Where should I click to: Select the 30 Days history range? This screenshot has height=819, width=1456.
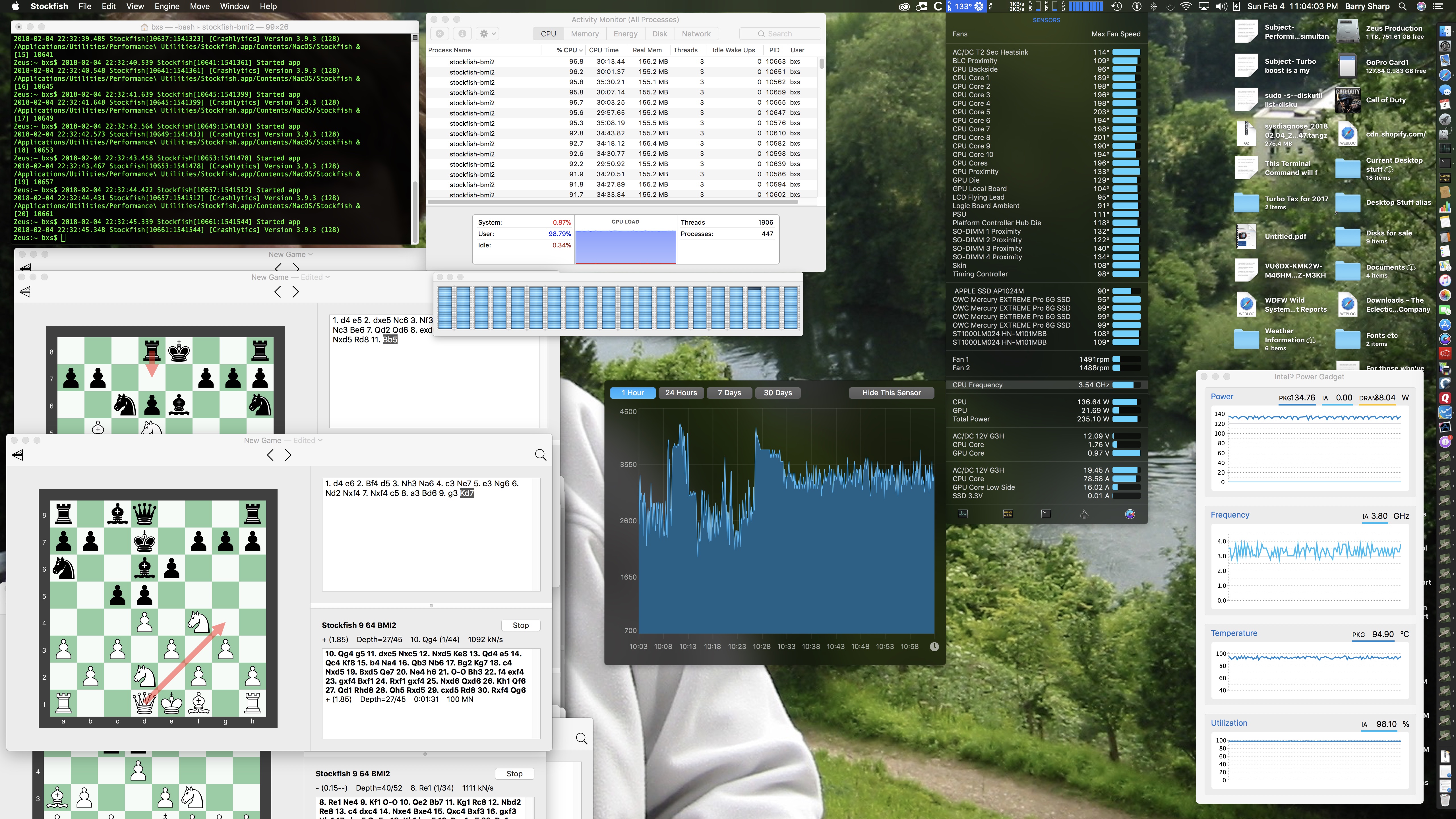click(778, 393)
